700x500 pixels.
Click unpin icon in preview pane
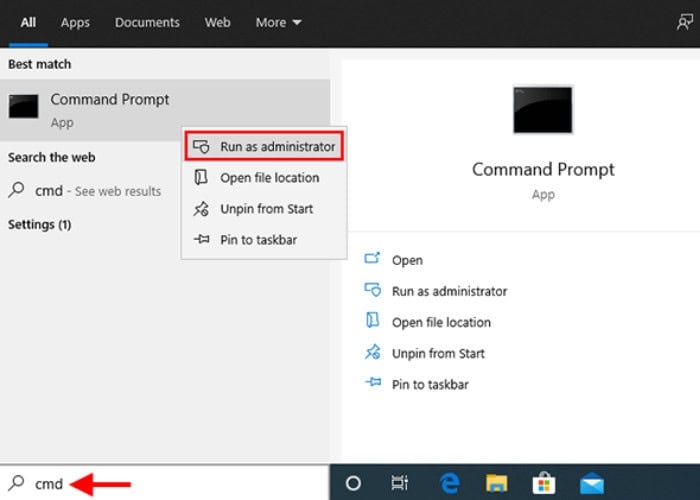(x=373, y=352)
